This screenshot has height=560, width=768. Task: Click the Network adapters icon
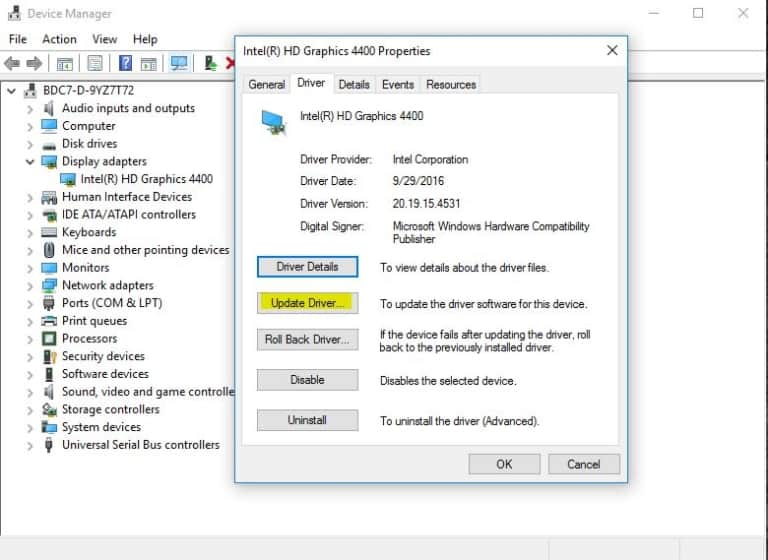(49, 286)
